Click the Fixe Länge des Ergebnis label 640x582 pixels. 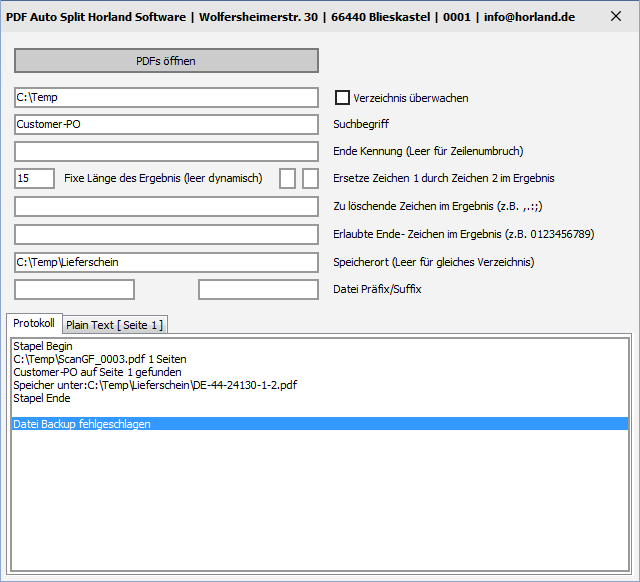click(x=163, y=178)
